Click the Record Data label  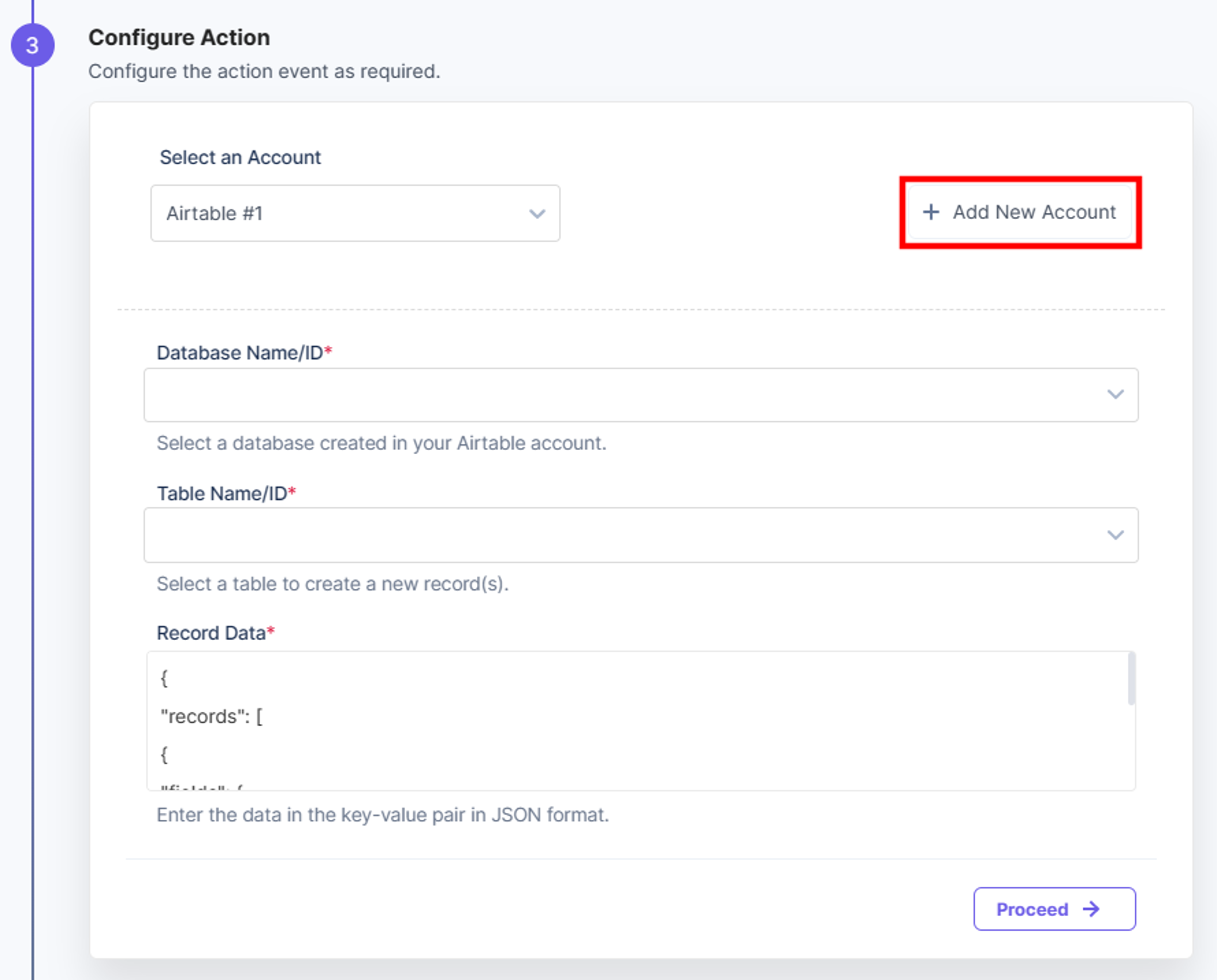215,633
